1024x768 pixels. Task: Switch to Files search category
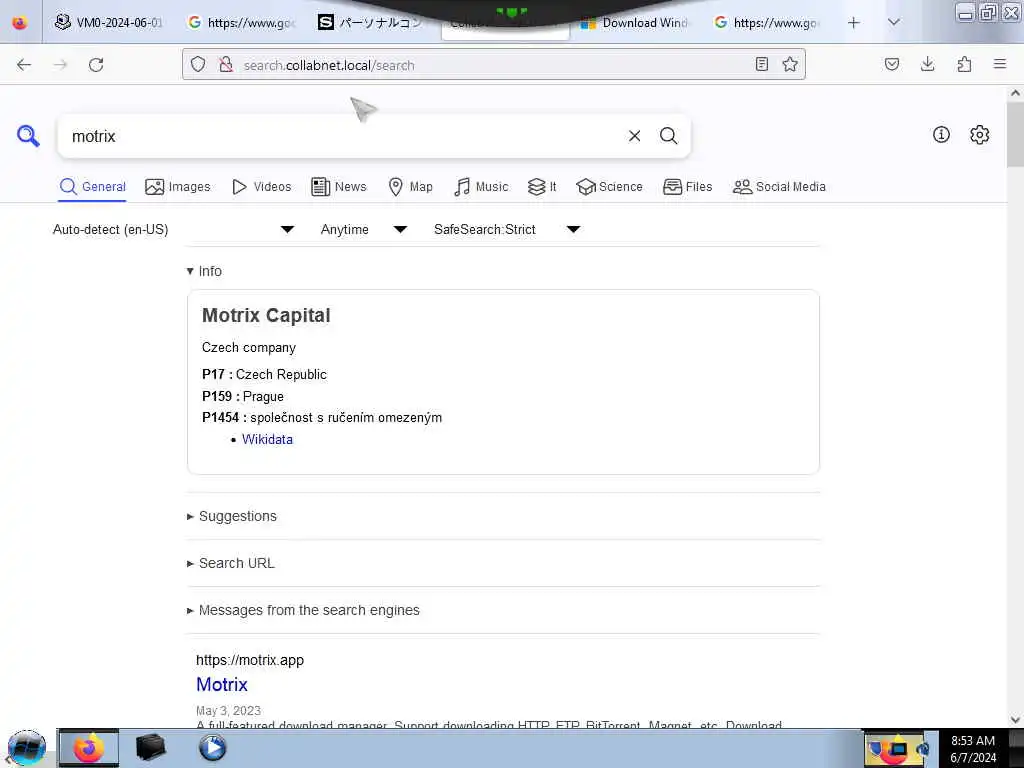click(687, 187)
